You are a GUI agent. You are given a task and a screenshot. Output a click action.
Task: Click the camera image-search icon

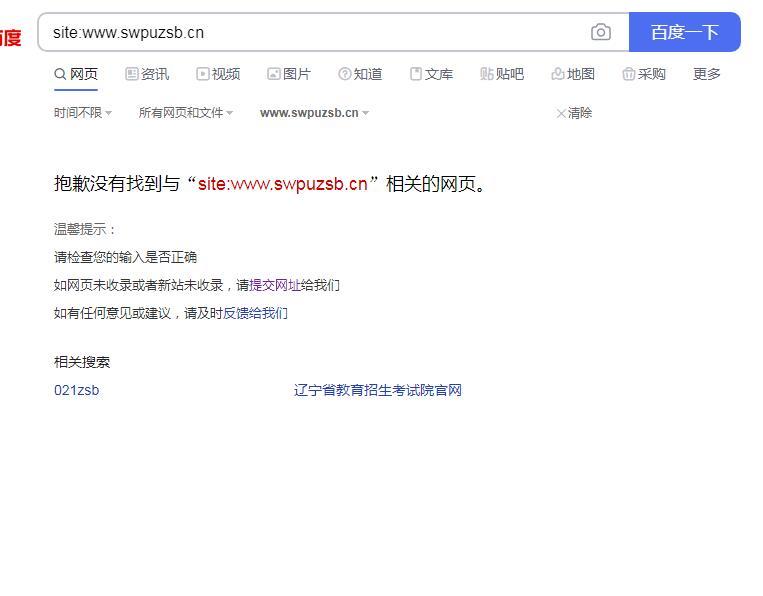point(600,33)
